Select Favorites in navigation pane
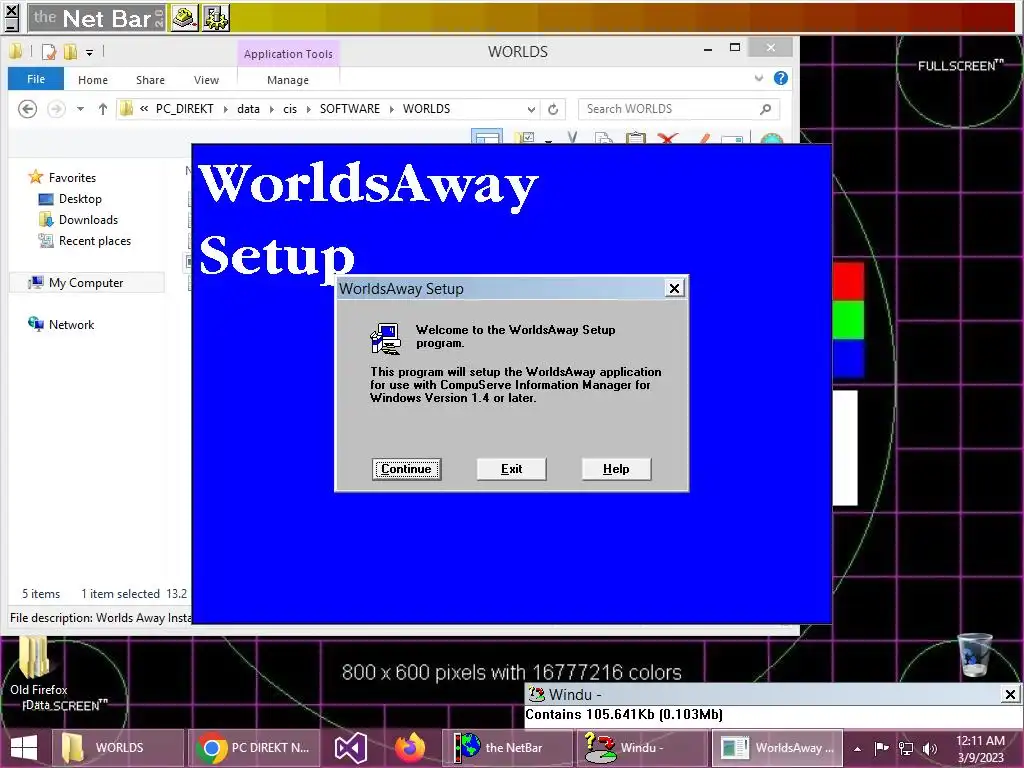 (72, 178)
